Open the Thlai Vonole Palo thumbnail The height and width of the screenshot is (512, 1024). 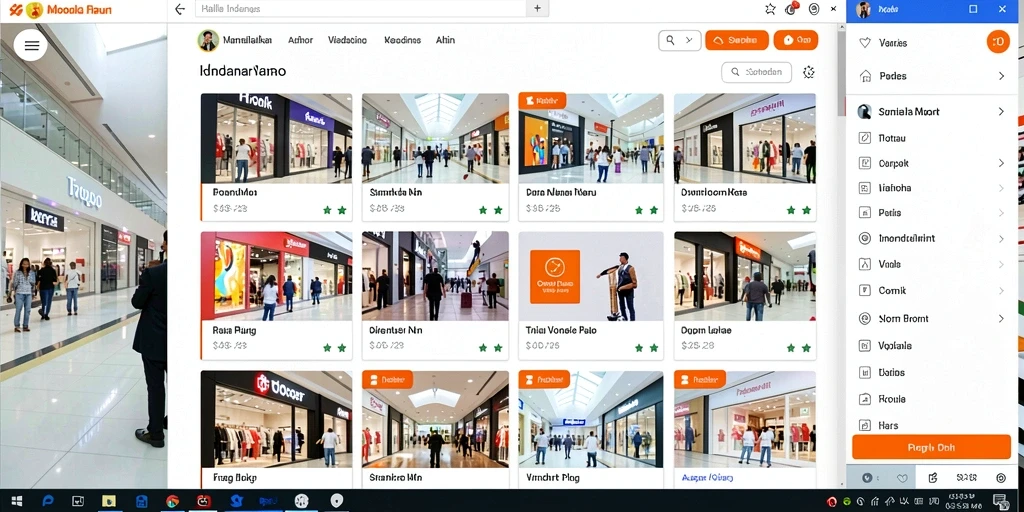[591, 276]
